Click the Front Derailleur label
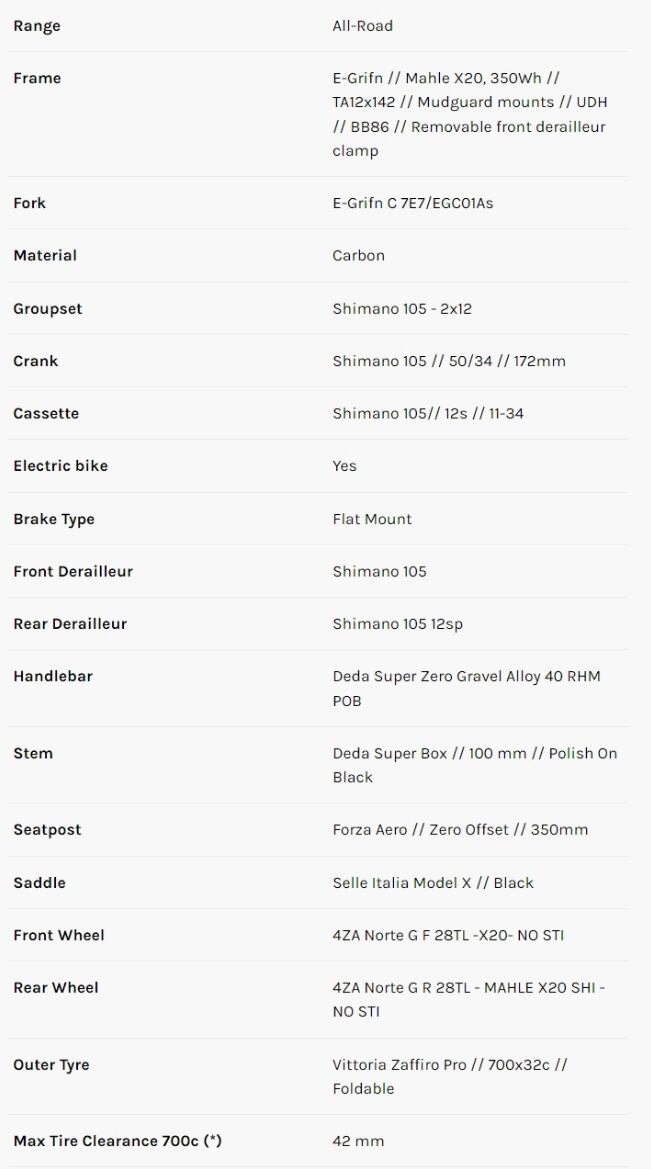This screenshot has height=1169, width=651. pos(73,572)
